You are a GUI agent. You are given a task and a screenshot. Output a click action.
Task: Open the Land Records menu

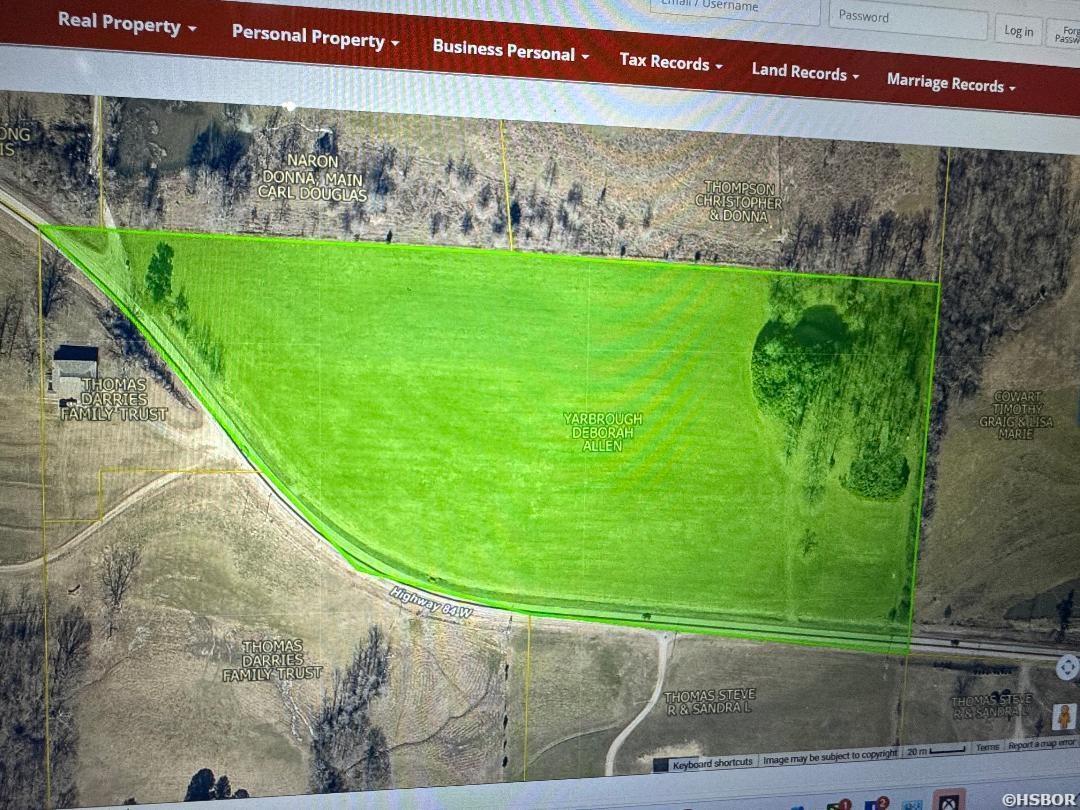pyautogui.click(x=805, y=72)
